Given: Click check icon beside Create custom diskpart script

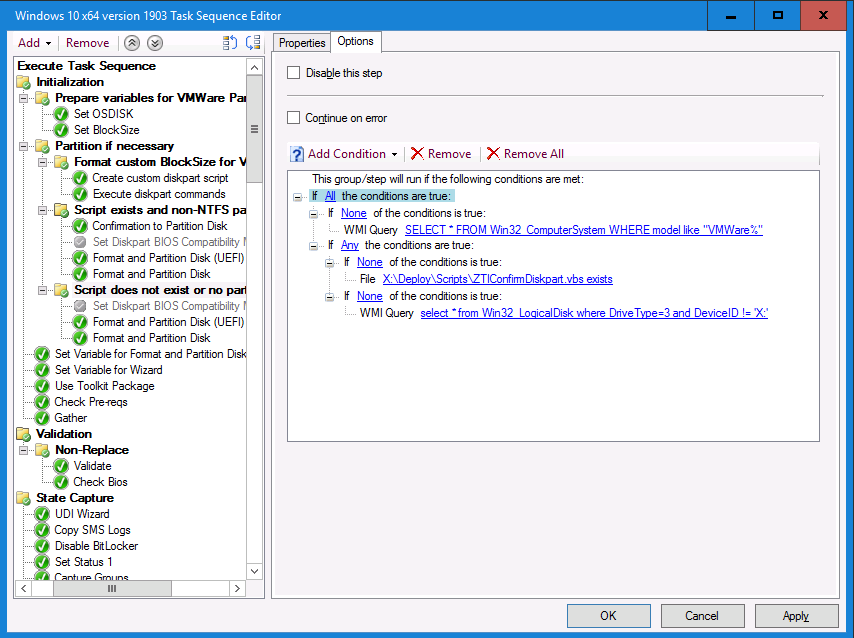Looking at the screenshot, I should tap(80, 178).
